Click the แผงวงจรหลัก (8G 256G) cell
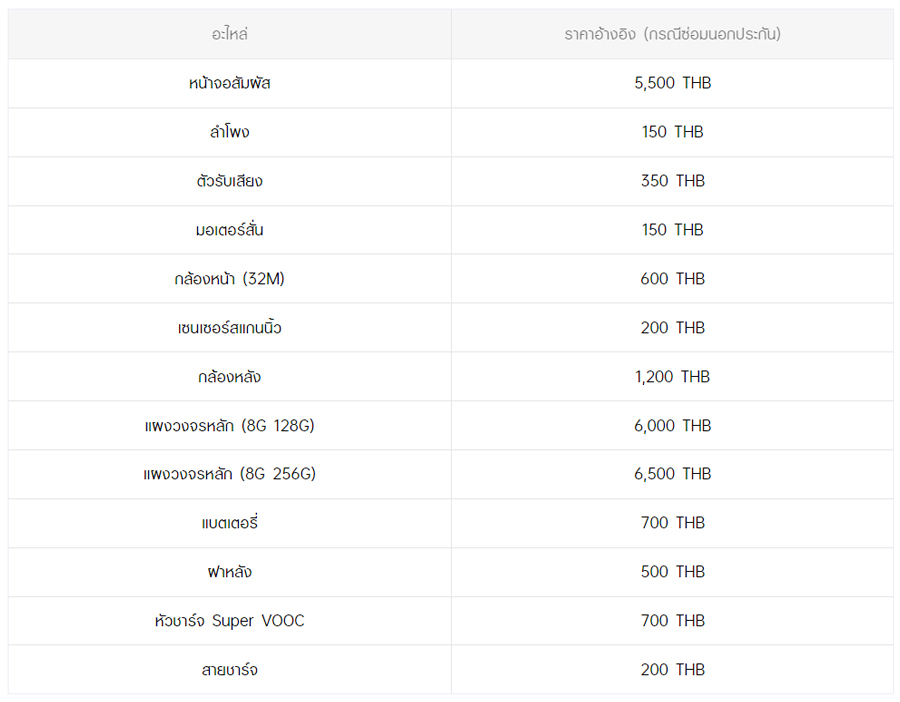Image resolution: width=900 pixels, height=702 pixels. pyautogui.click(x=229, y=474)
